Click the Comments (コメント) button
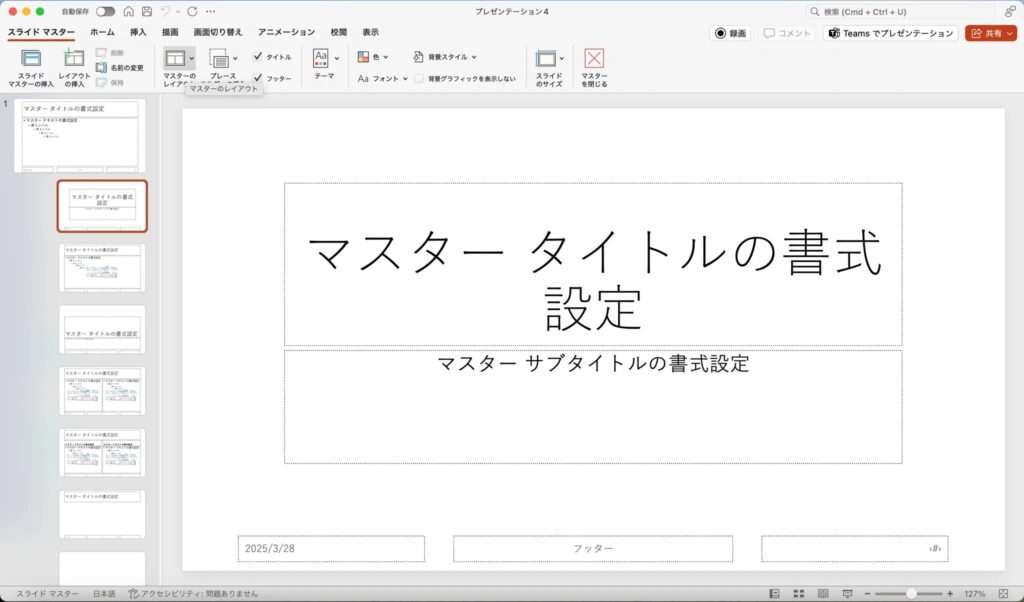Viewport: 1024px width, 602px height. 787,33
